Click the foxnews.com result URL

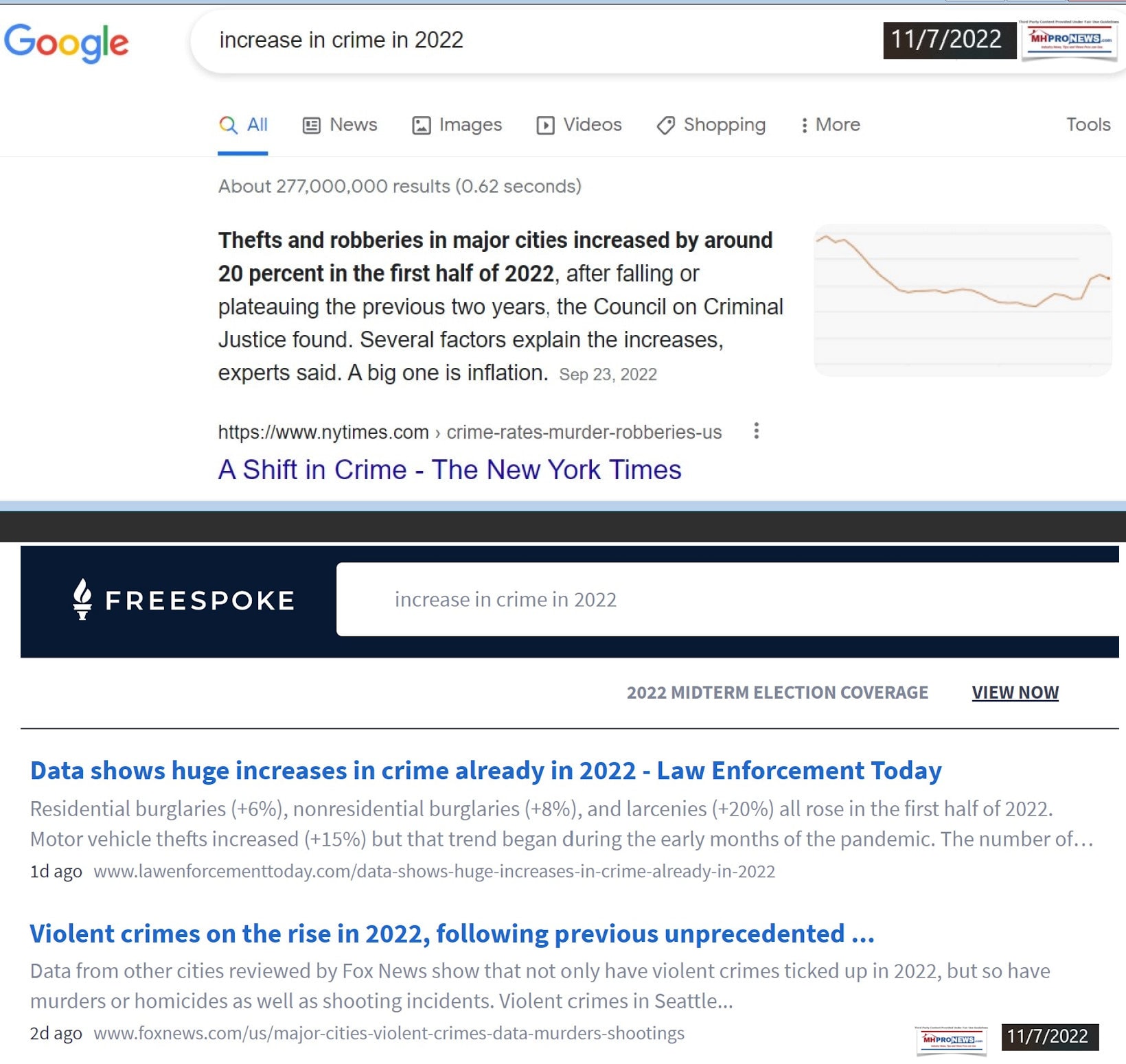coord(389,1034)
